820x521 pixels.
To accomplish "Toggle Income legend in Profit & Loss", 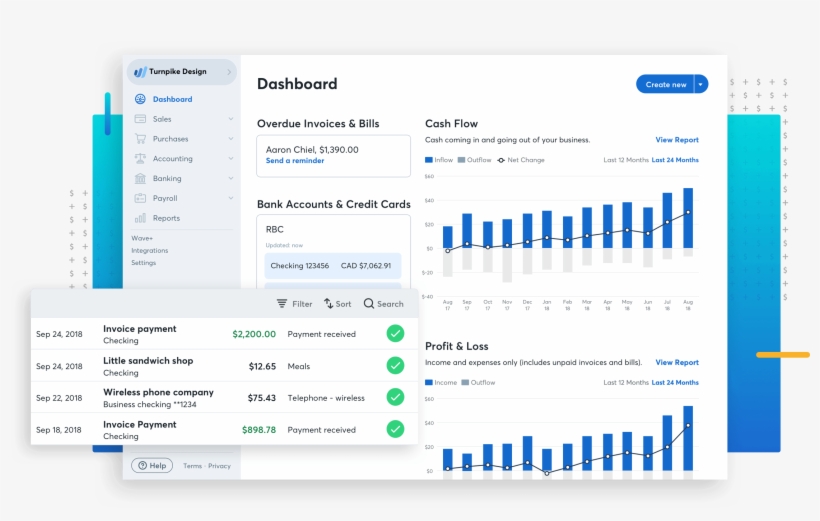I will [x=441, y=382].
